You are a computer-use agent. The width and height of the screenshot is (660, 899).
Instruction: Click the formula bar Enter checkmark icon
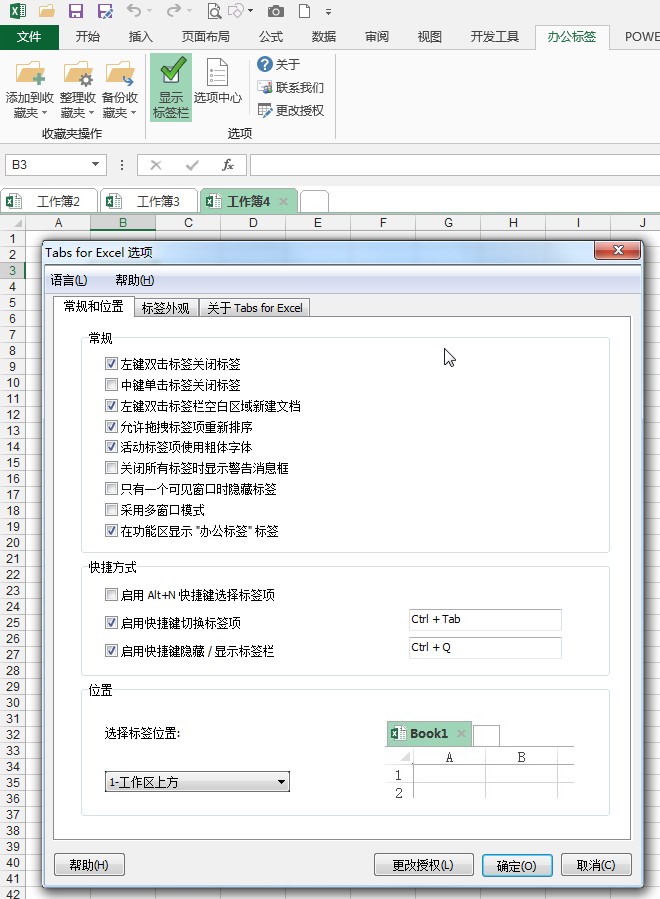click(x=192, y=165)
